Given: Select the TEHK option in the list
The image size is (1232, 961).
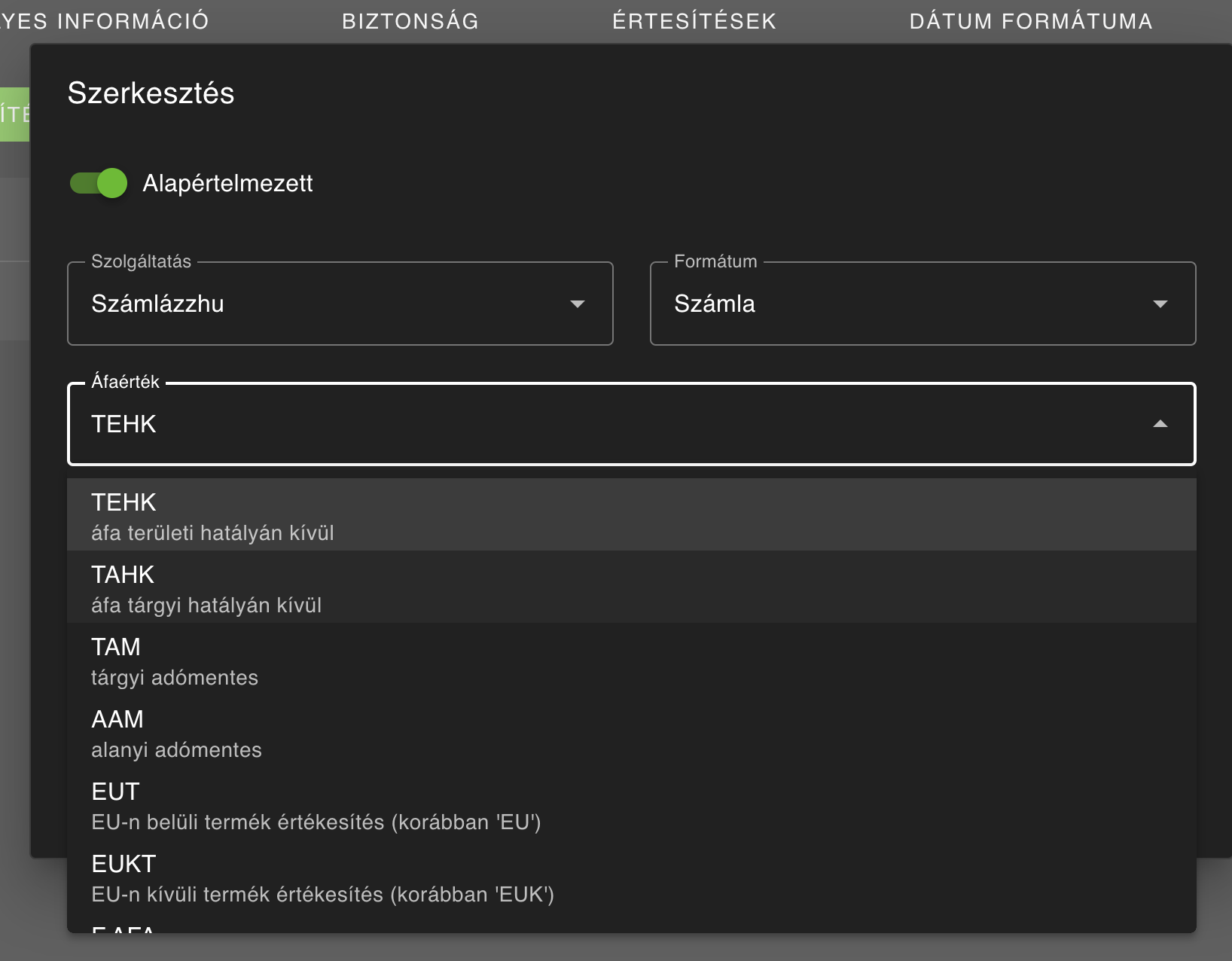Looking at the screenshot, I should 631,515.
